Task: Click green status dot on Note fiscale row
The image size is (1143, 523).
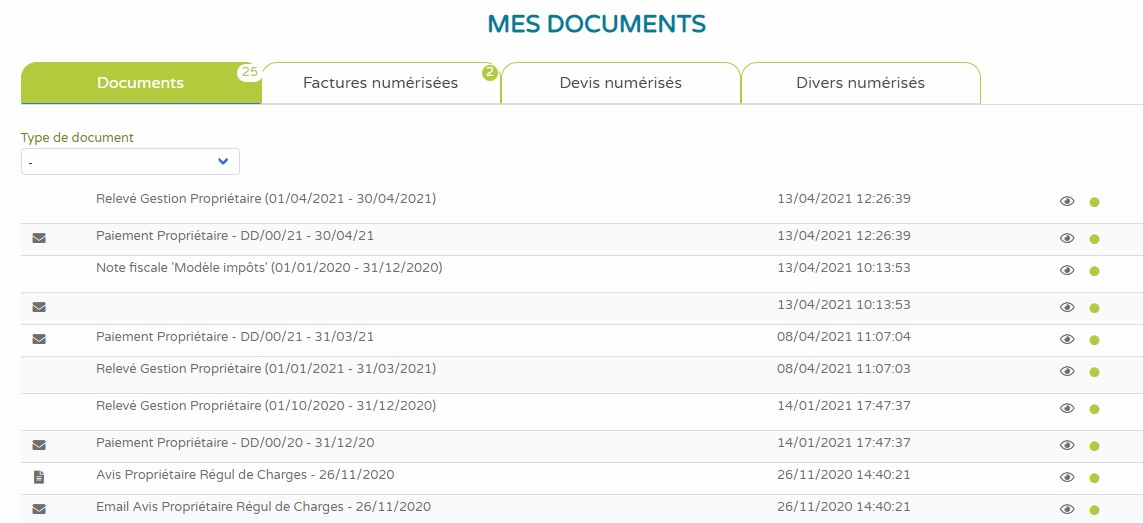Action: (1094, 271)
